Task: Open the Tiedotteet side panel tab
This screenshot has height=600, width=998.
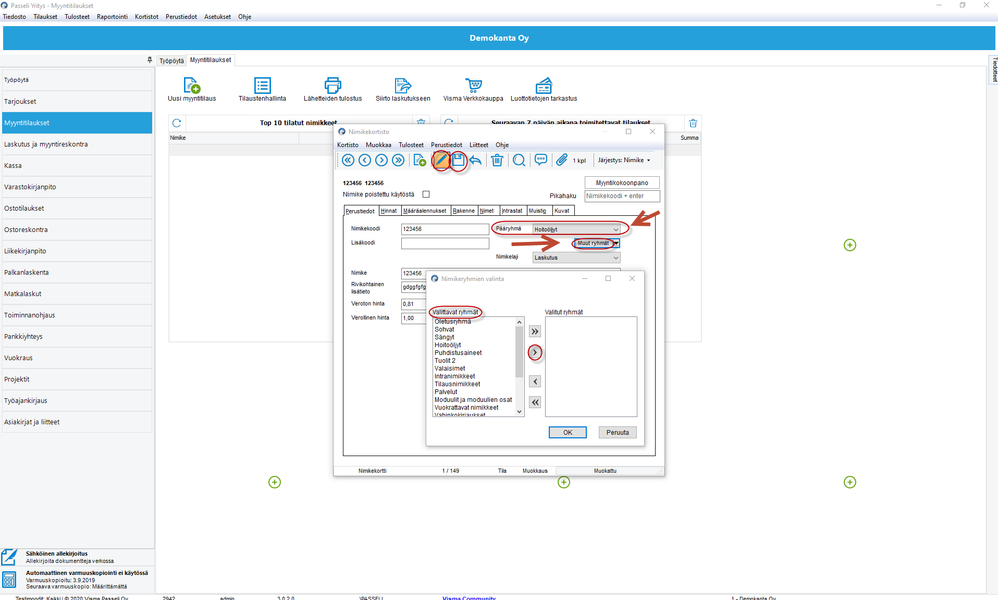Action: (993, 70)
